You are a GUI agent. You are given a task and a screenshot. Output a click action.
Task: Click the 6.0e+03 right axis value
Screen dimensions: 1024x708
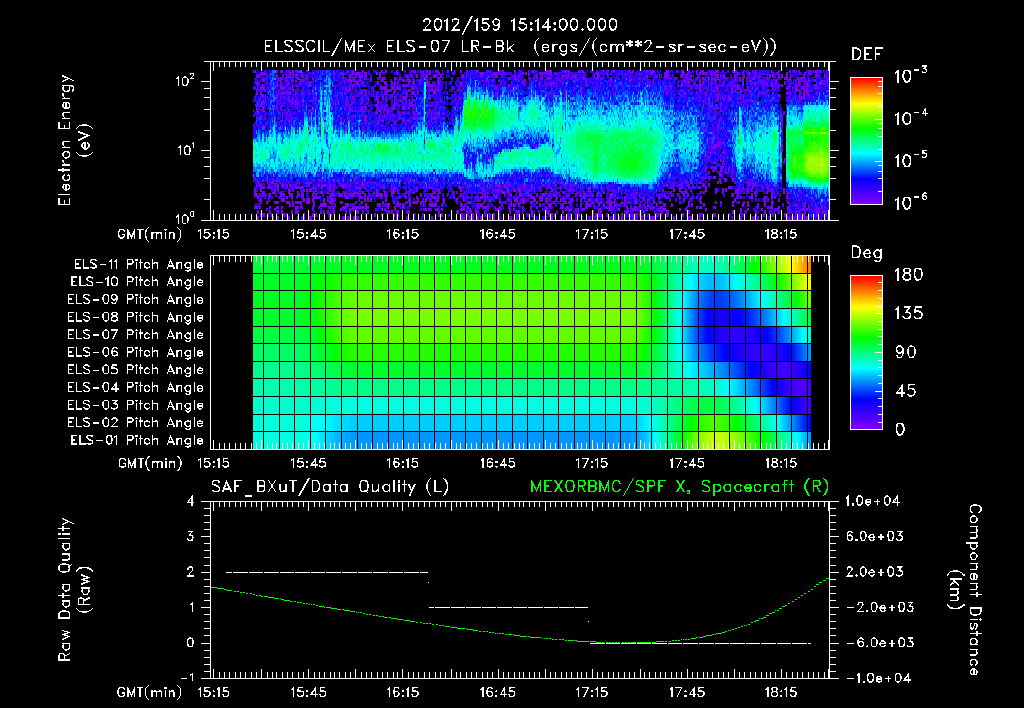pos(874,536)
